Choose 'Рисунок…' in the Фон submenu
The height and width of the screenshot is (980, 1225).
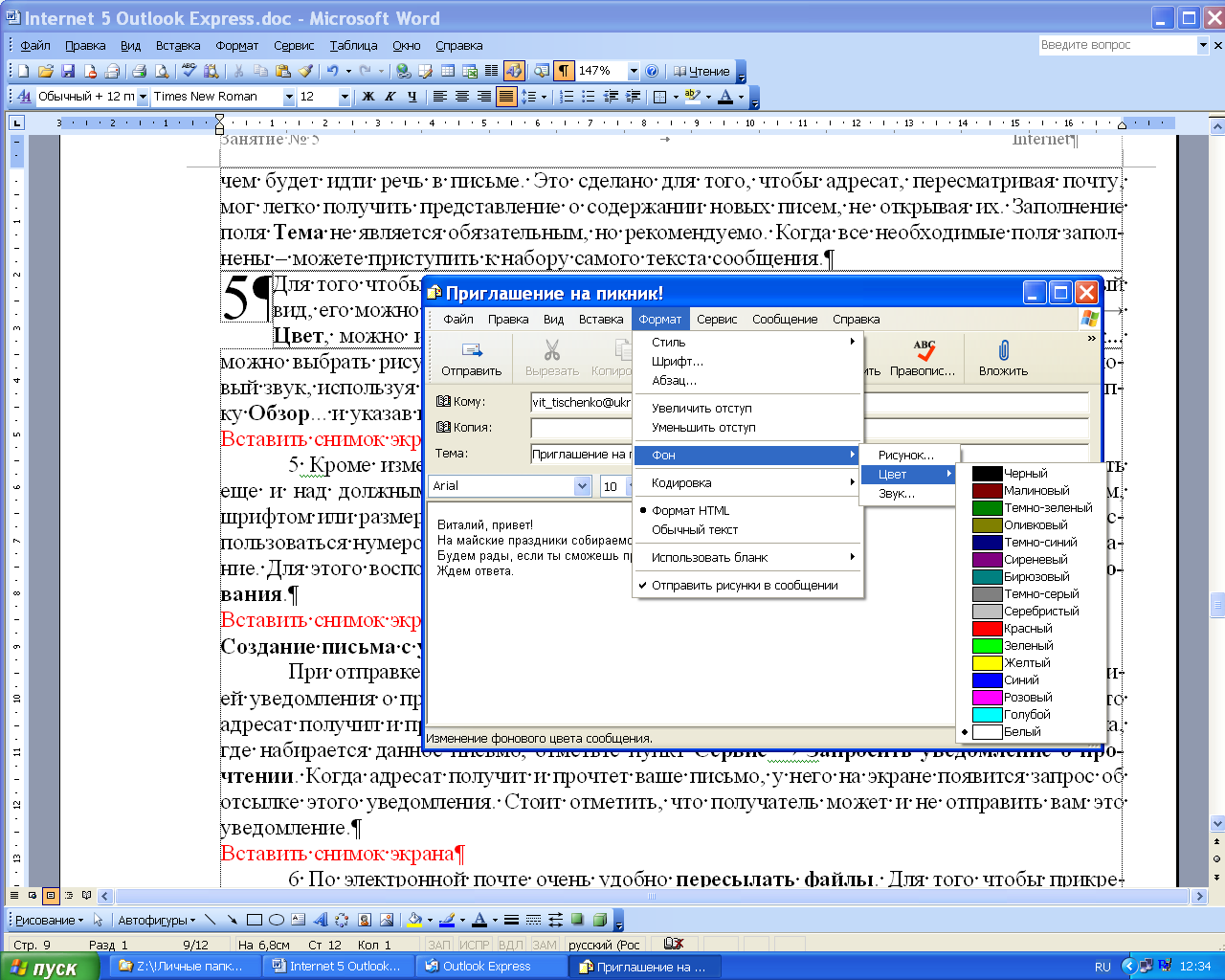[x=907, y=455]
